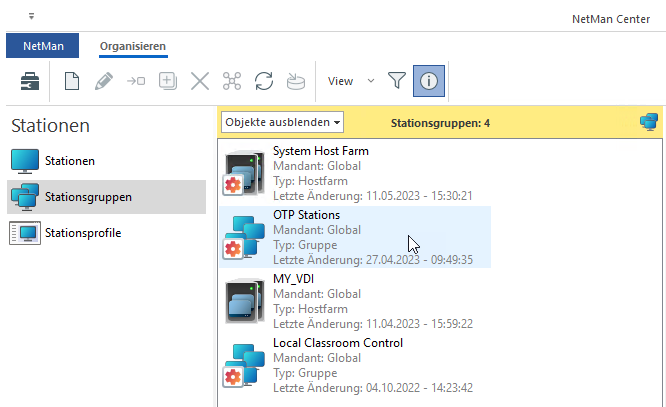666x407 pixels.
Task: Expand the 'Objekte ausblenden' dropdown
Action: tap(283, 122)
